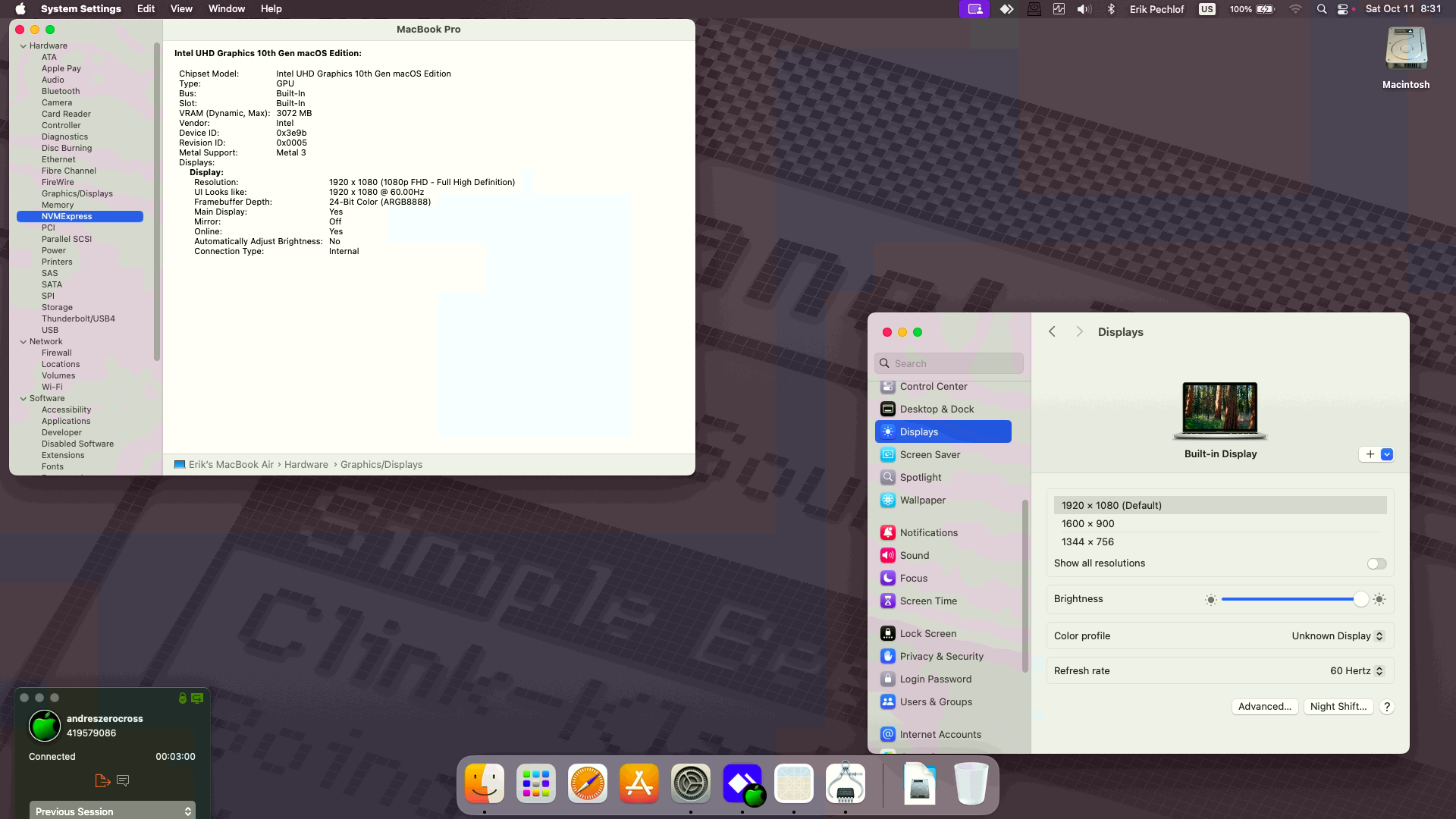Select Wi-Fi under Network in System Information

[x=52, y=388]
